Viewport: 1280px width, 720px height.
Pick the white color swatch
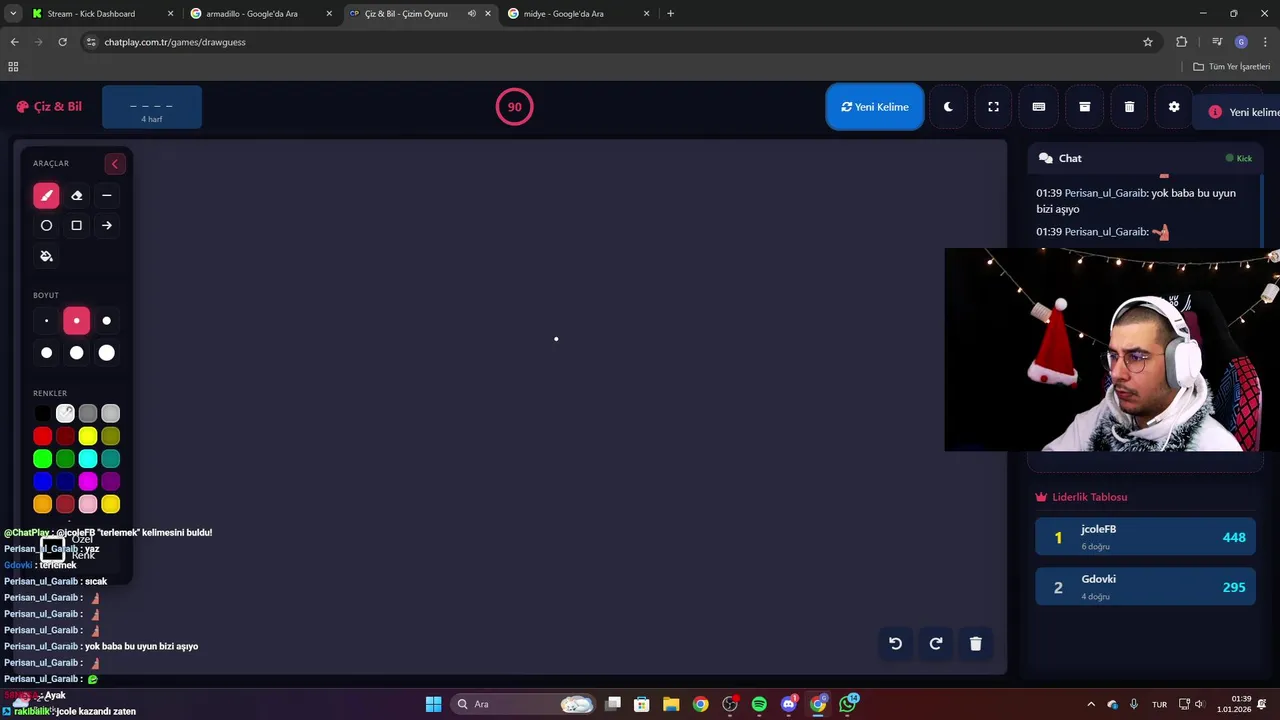click(65, 413)
